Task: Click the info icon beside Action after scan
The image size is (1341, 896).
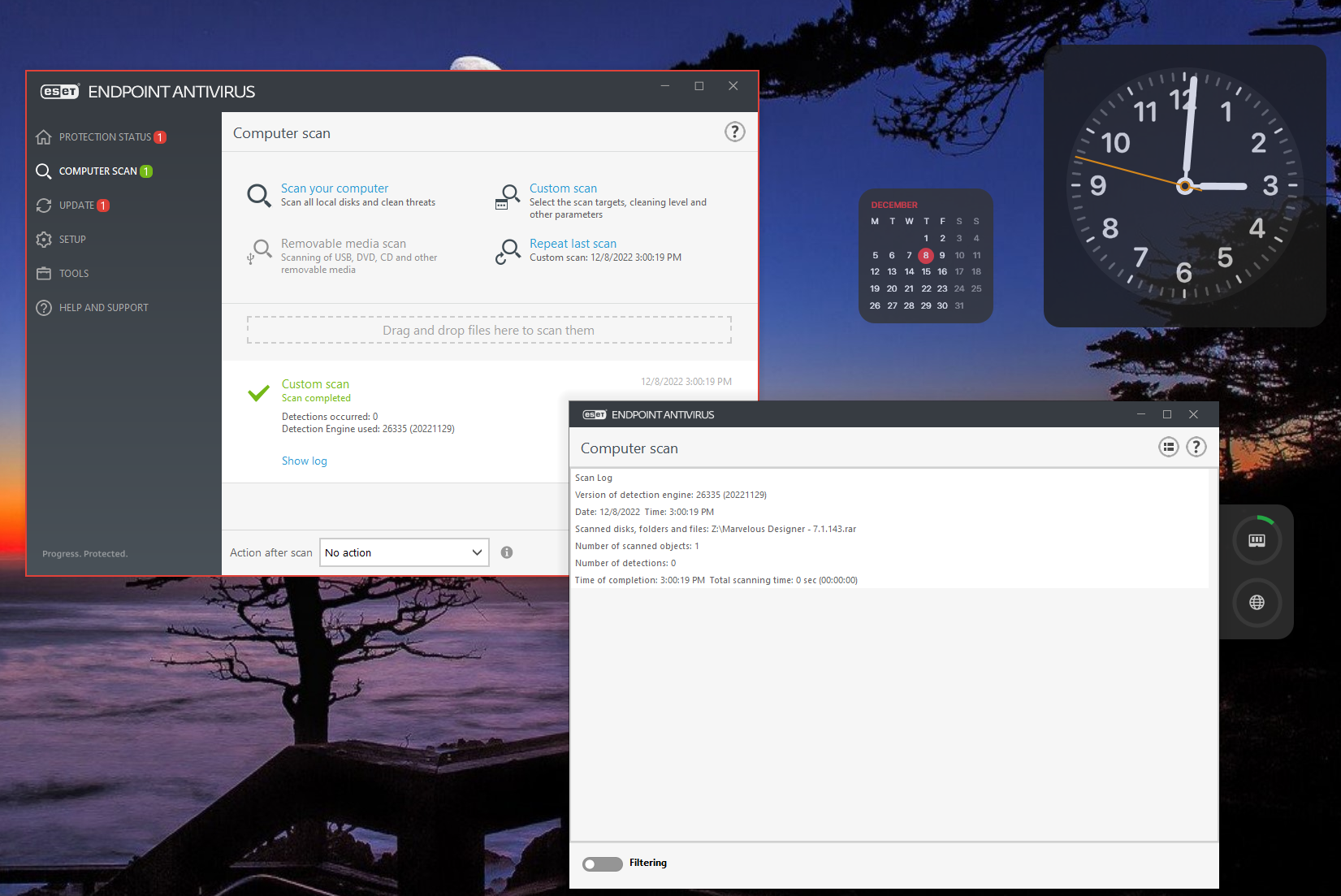Action: (x=507, y=552)
